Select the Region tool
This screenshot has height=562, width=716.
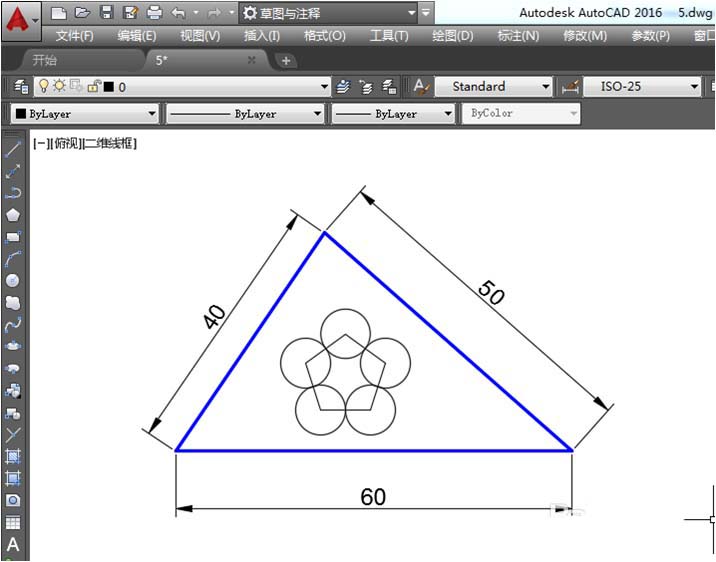13,500
